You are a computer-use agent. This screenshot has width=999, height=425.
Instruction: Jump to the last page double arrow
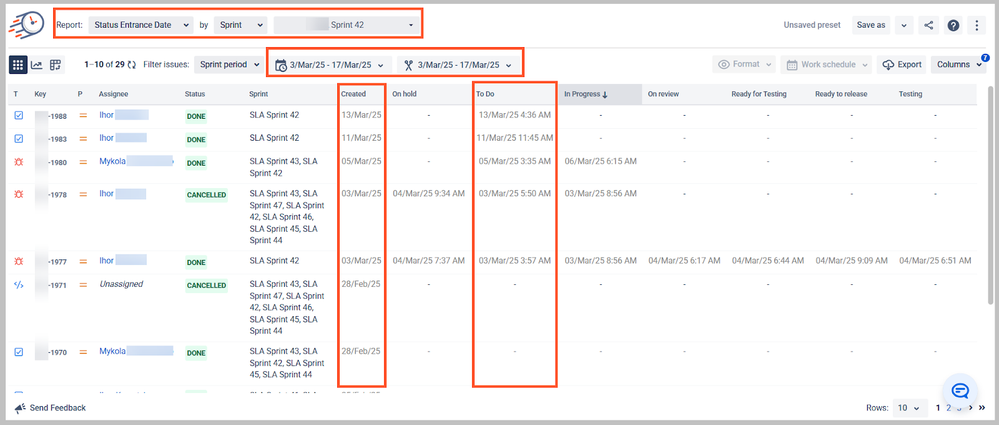tap(981, 408)
